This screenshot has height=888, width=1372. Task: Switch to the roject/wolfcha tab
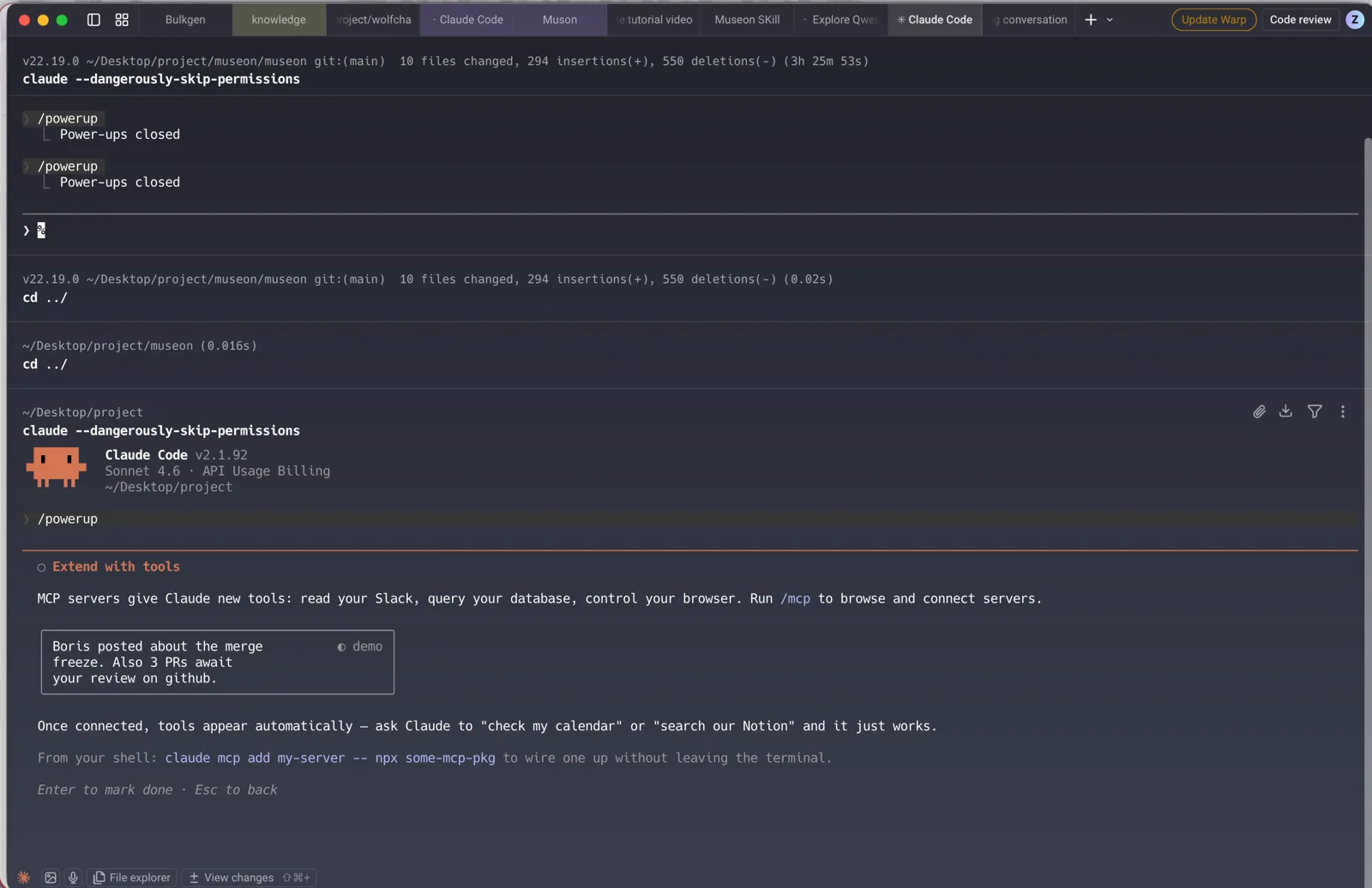373,20
